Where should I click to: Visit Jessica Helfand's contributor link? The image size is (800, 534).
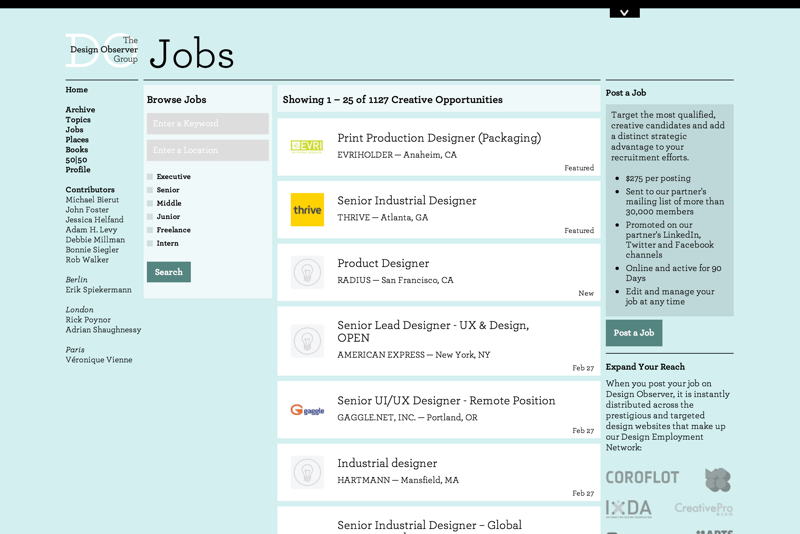pyautogui.click(x=94, y=220)
